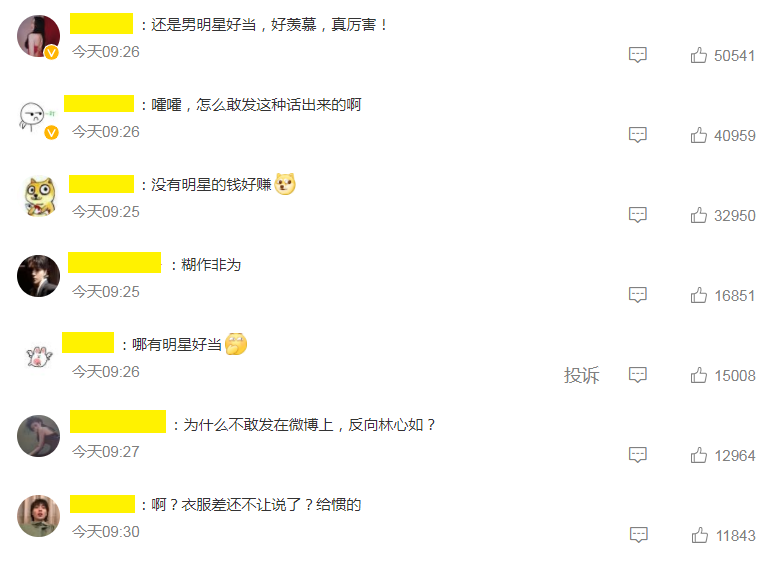Like the comment mentioning 林心如
Viewport: 782px width, 566px height.
[x=699, y=455]
